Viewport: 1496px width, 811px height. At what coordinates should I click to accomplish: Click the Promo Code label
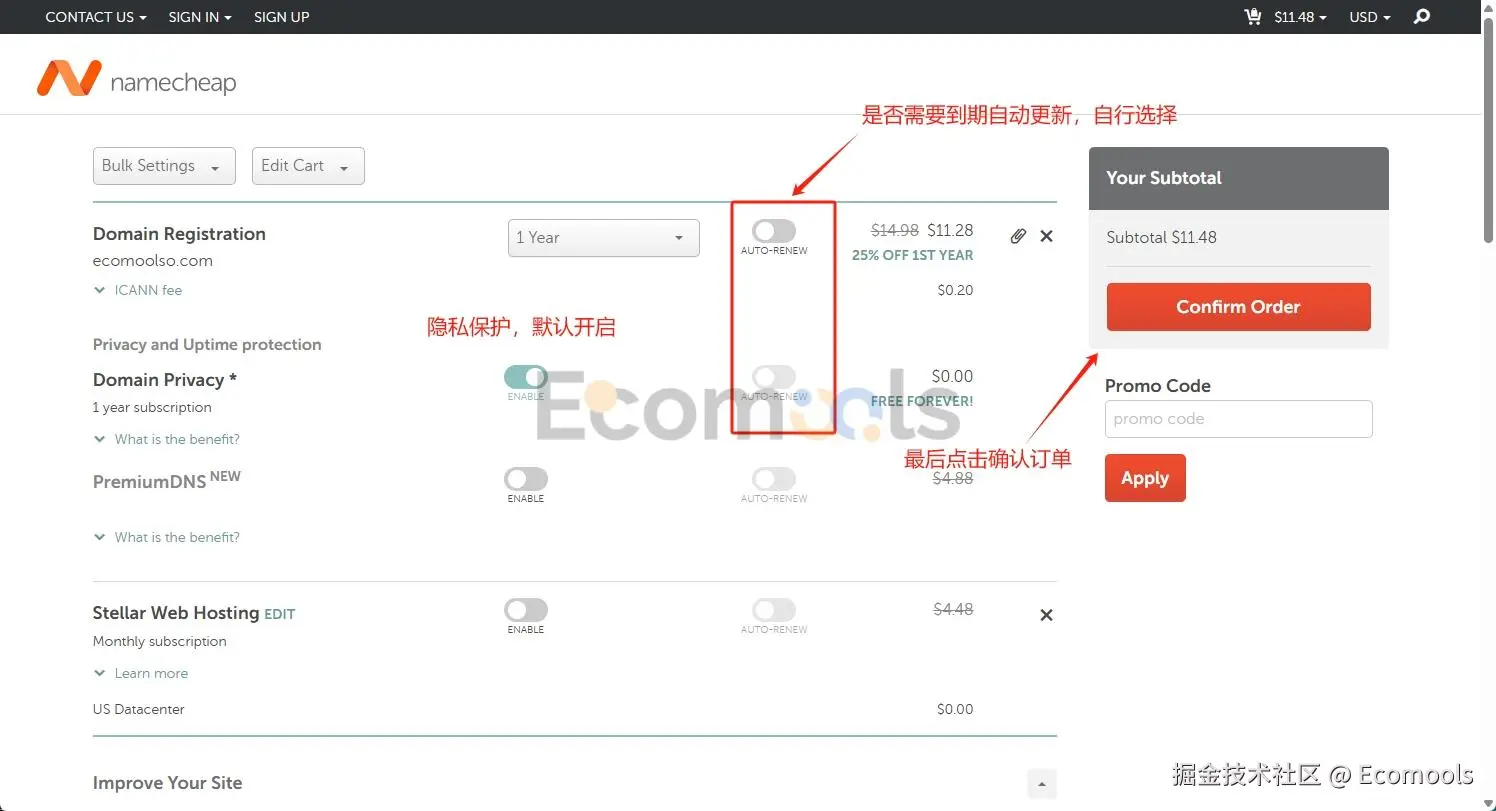coord(1158,386)
